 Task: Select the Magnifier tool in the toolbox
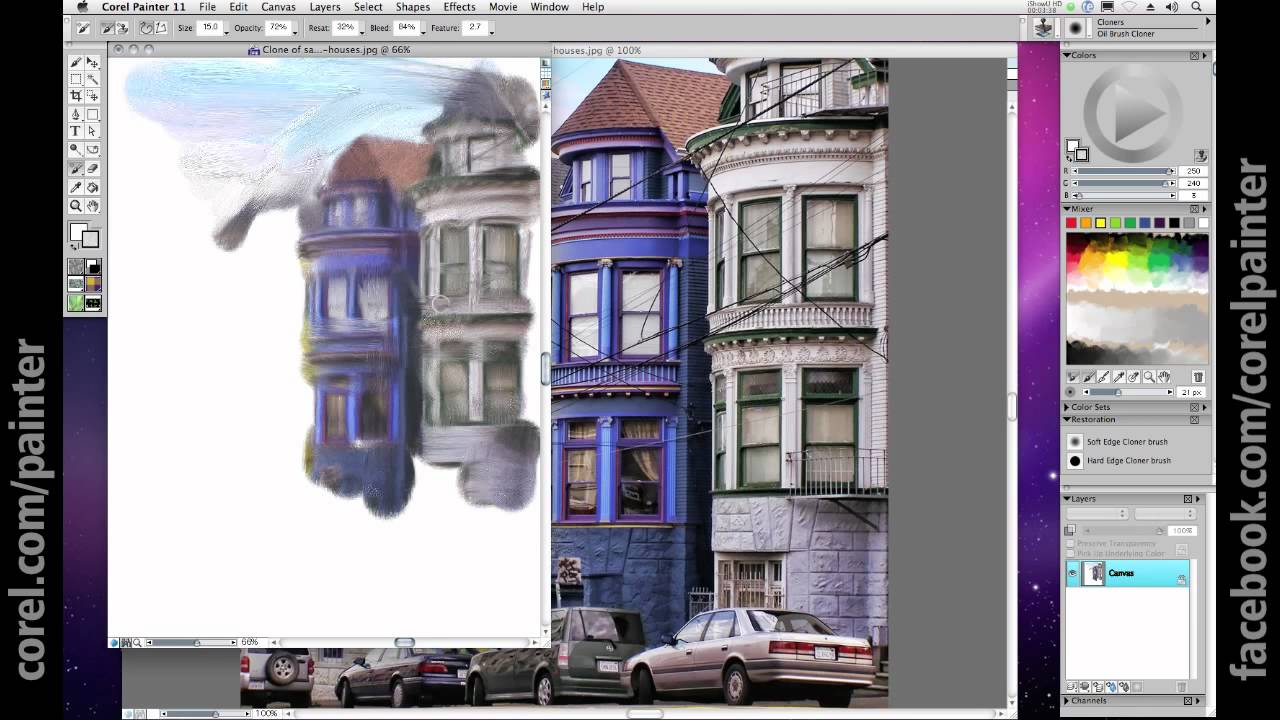point(75,205)
